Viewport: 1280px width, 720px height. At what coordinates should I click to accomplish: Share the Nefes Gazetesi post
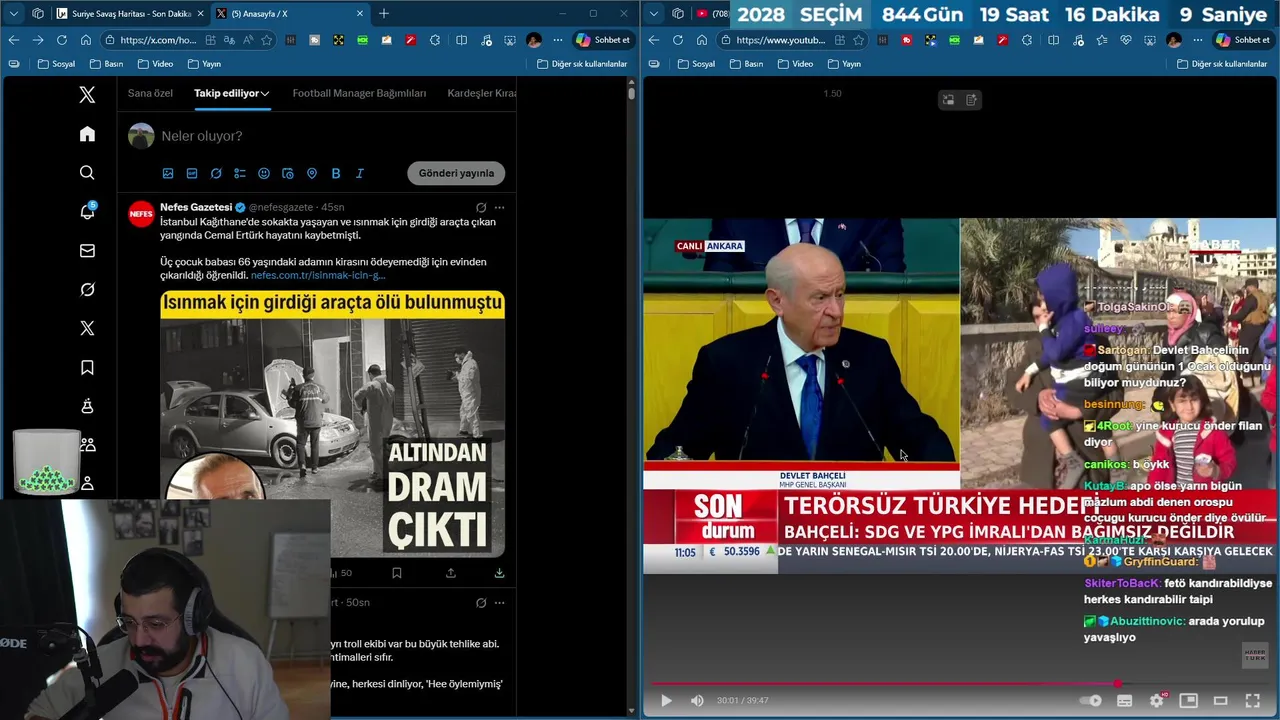[x=451, y=573]
